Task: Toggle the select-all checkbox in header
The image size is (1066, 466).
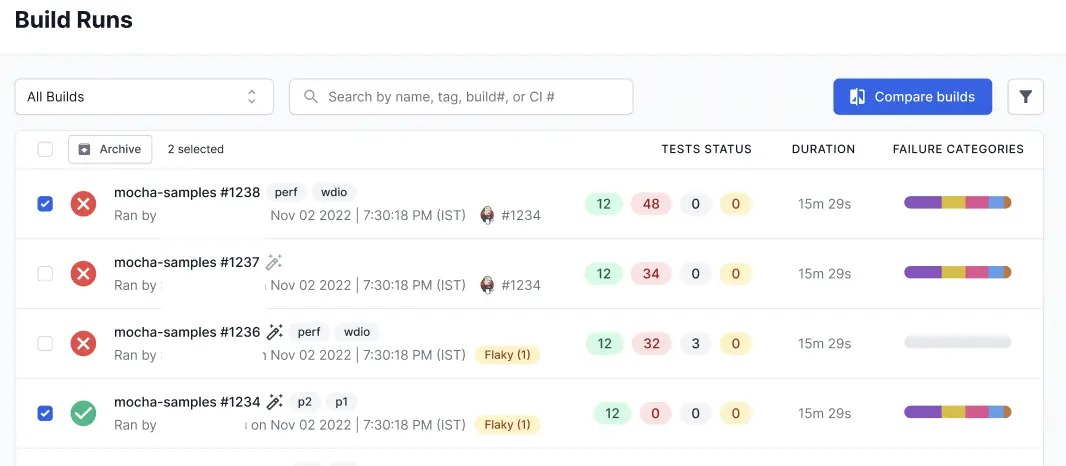Action: pos(45,149)
